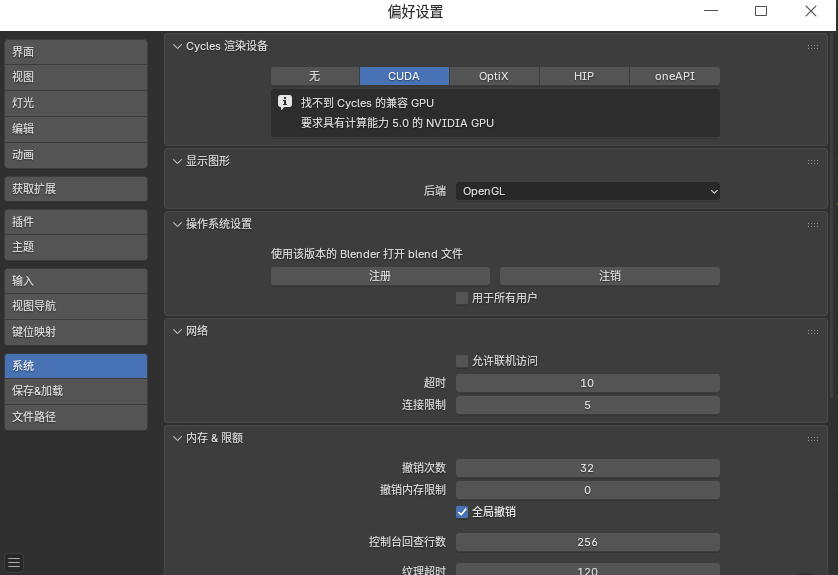The image size is (838, 575).
Task: Collapse the Cycles 渲染设备 panel
Action: tap(177, 46)
